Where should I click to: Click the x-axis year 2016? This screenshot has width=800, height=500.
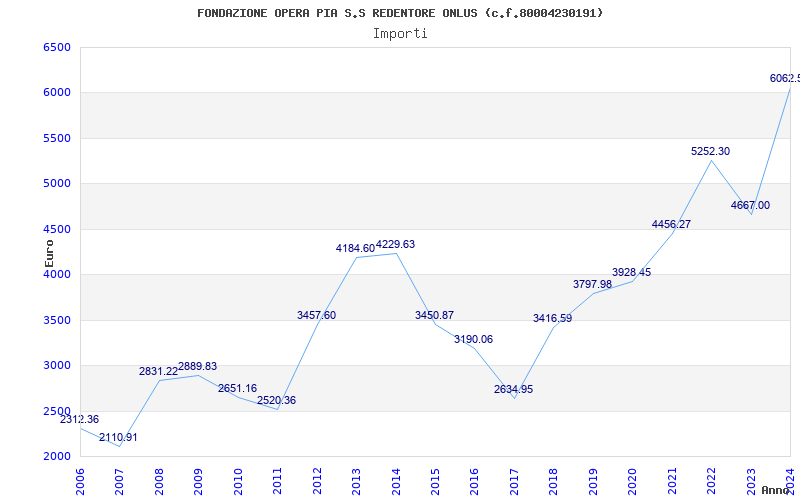click(x=474, y=482)
